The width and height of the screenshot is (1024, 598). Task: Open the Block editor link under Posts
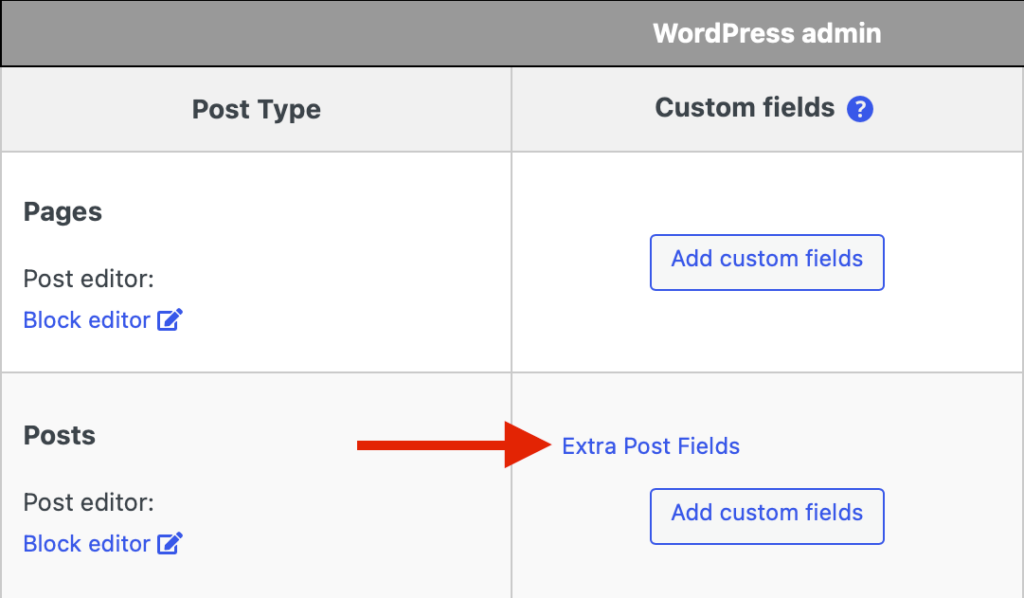[87, 544]
